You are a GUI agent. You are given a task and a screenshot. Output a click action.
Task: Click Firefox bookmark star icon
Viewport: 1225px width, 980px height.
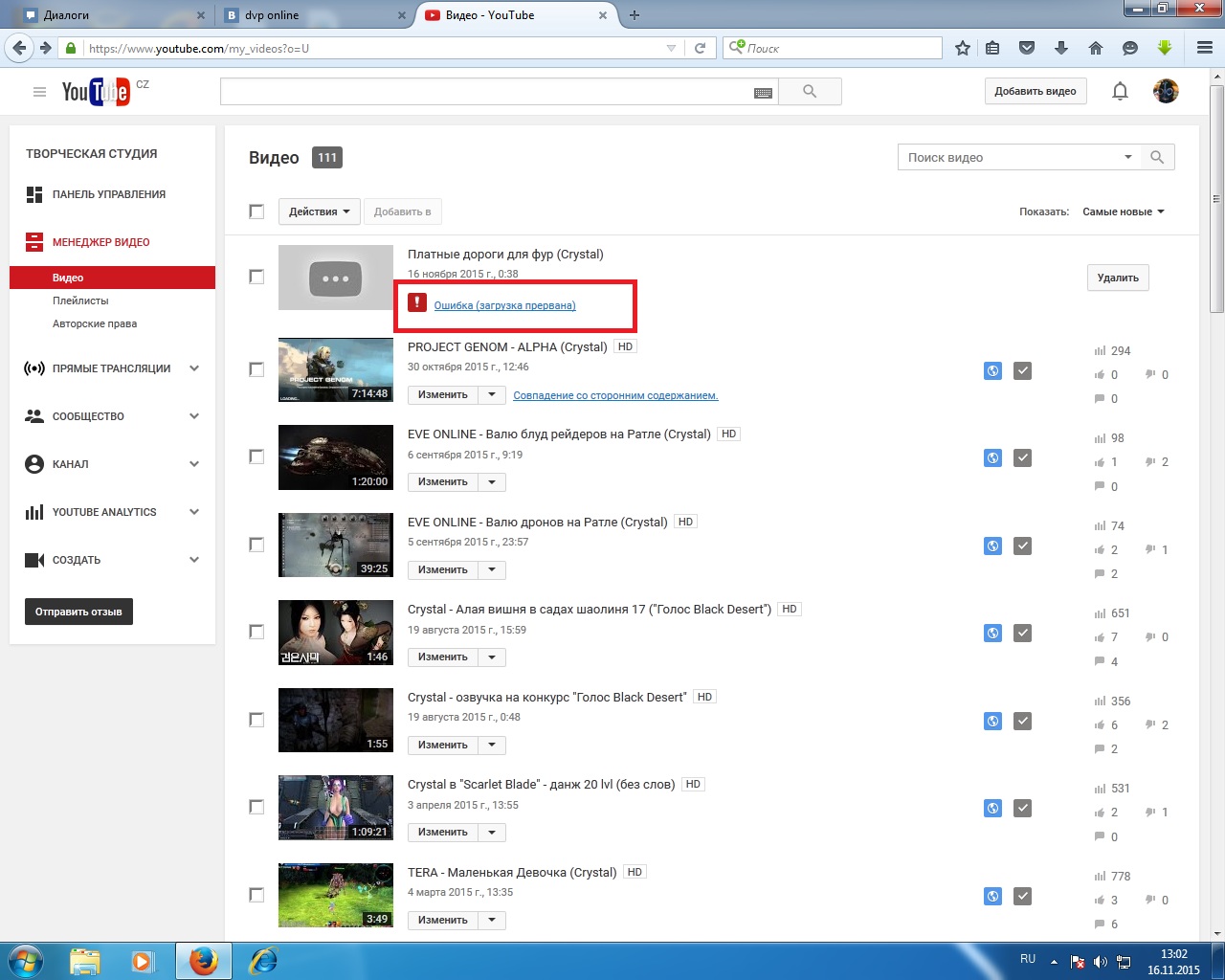coord(963,48)
